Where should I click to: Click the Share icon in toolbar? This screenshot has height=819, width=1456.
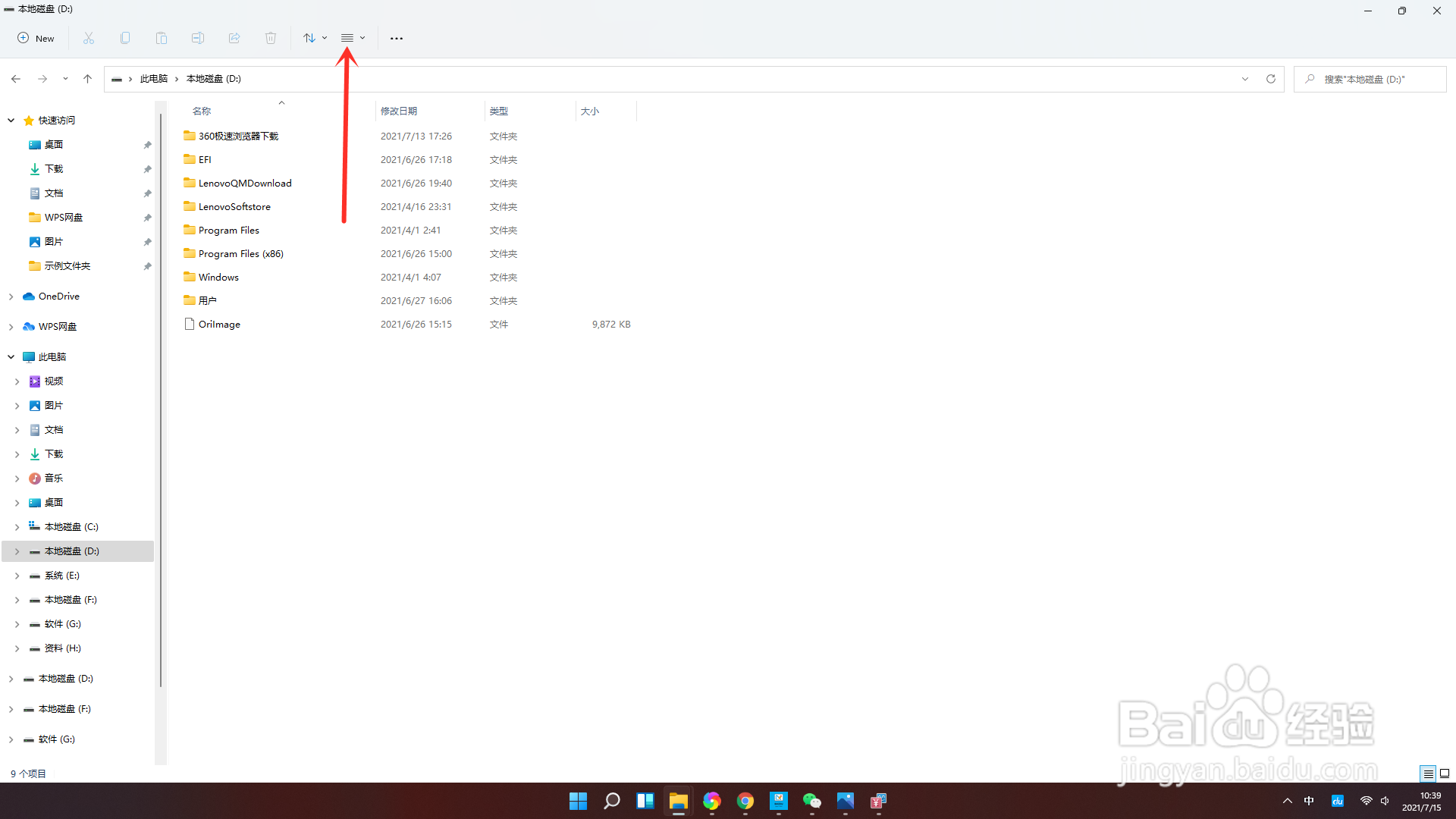coord(234,38)
